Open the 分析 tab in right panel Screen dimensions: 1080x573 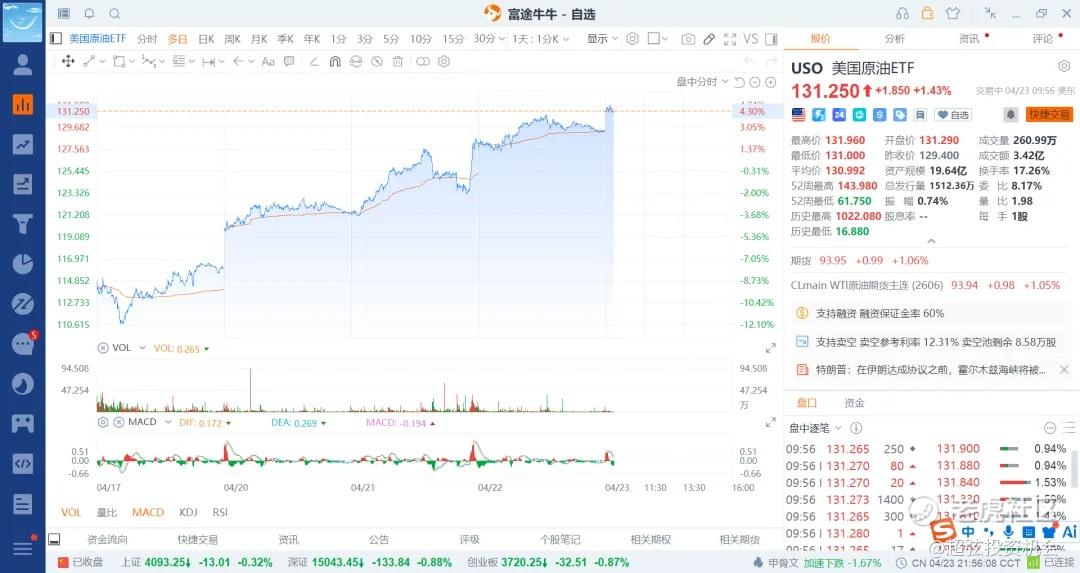[x=894, y=39]
